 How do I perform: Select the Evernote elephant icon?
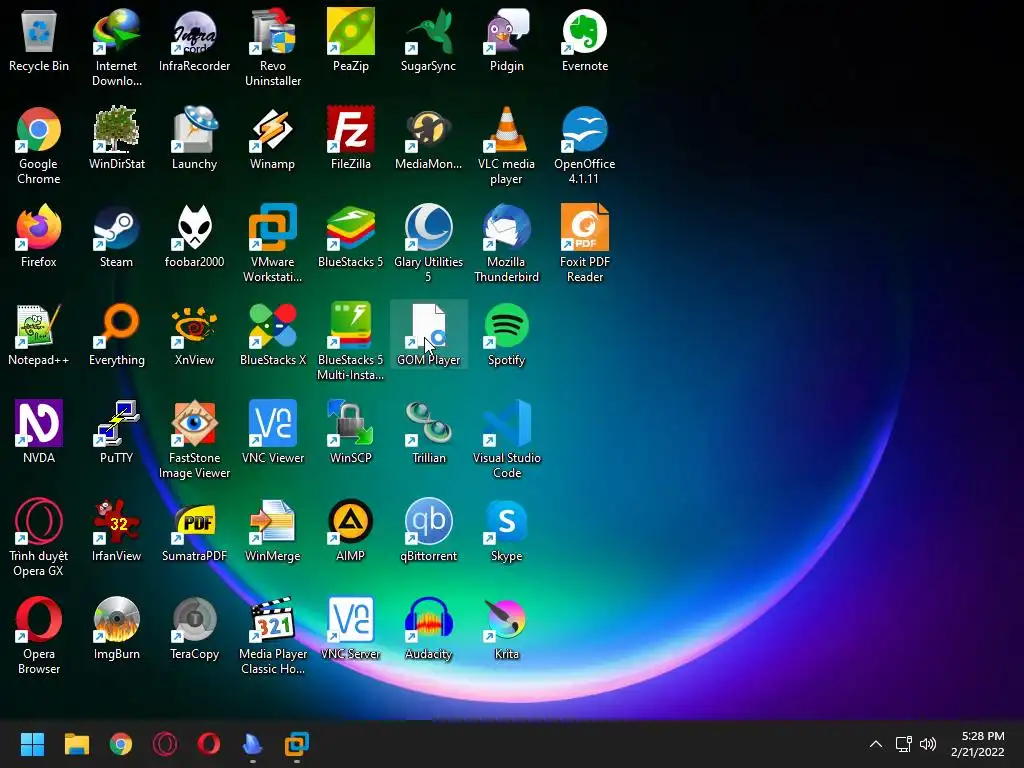click(584, 31)
